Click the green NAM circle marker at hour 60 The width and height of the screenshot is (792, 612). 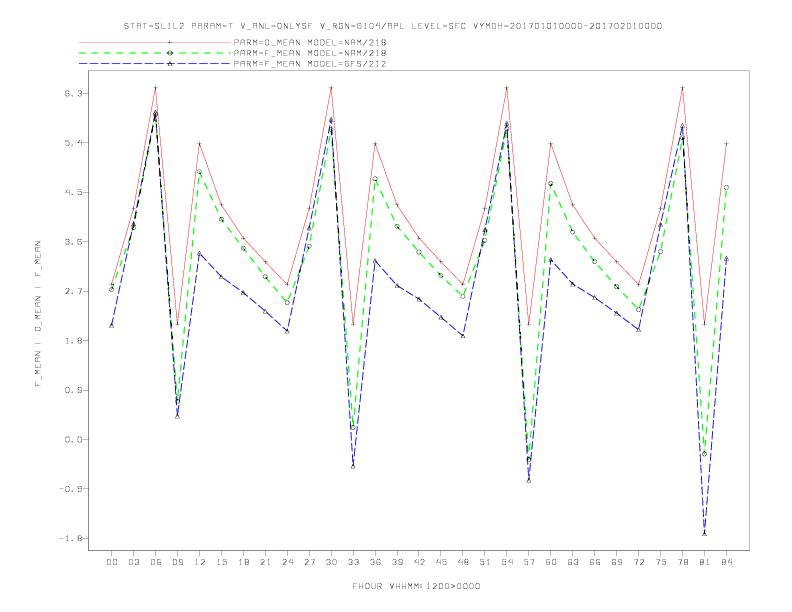[551, 184]
